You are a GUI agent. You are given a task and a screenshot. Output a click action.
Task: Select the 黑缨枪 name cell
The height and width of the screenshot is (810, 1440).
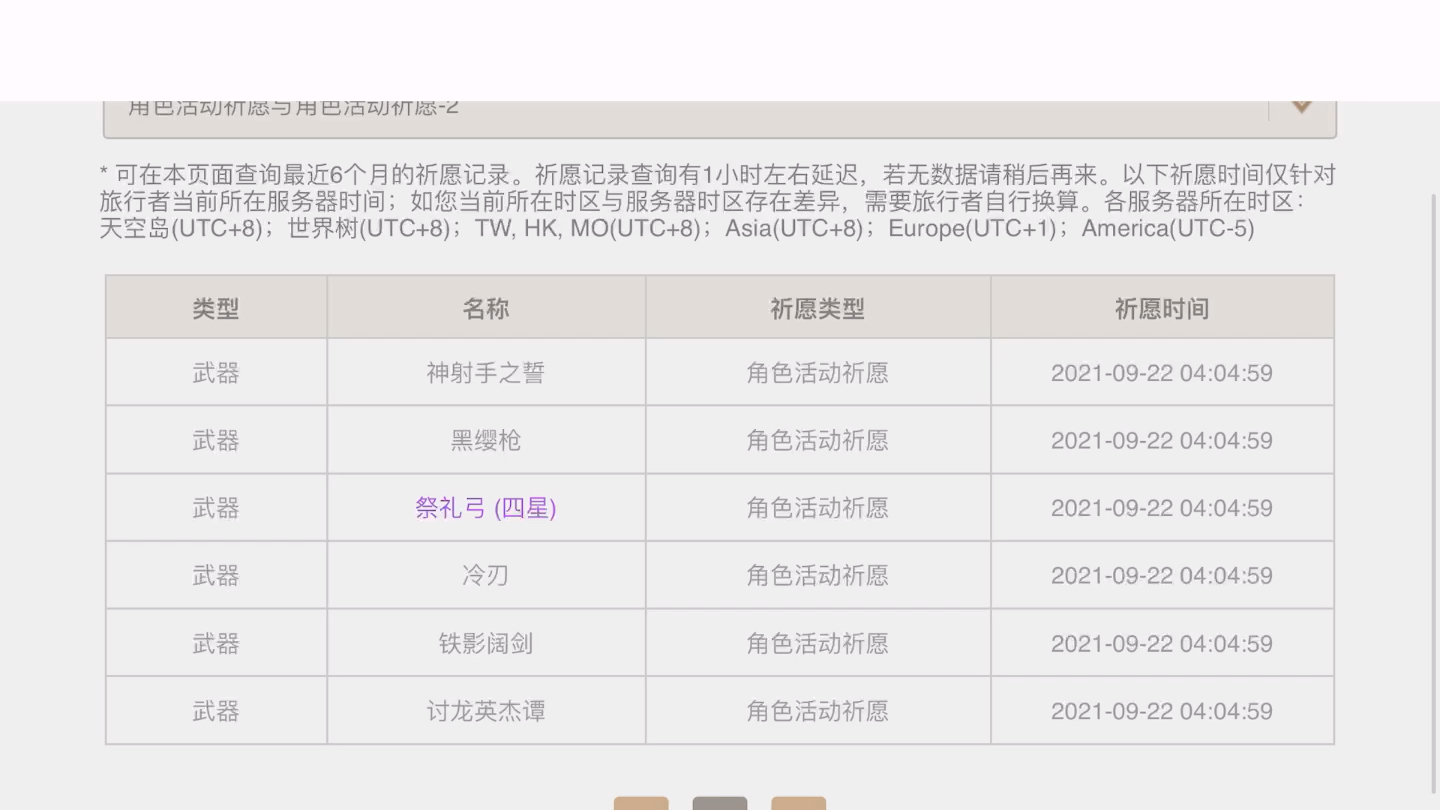pyautogui.click(x=486, y=440)
